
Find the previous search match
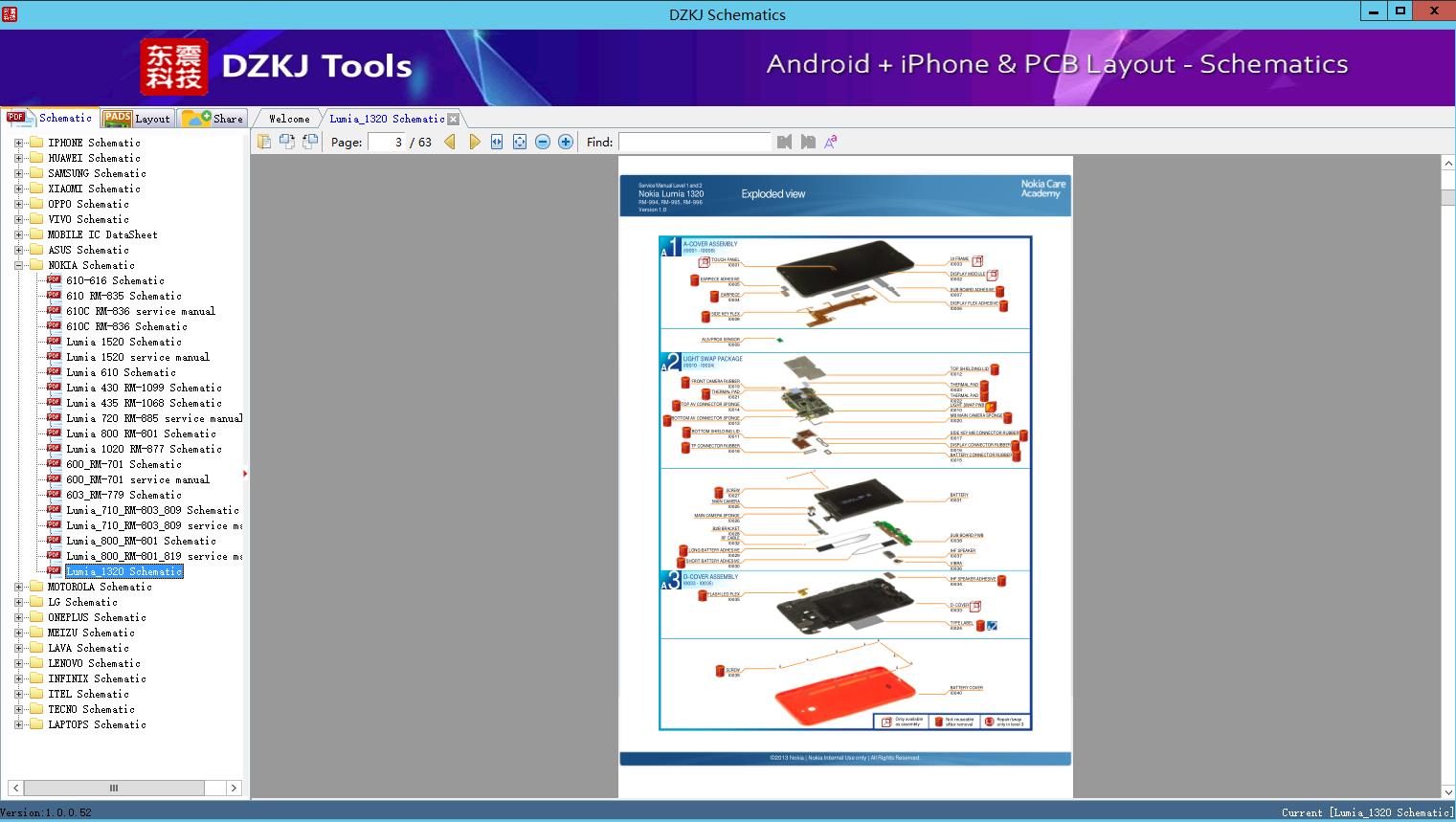(785, 142)
